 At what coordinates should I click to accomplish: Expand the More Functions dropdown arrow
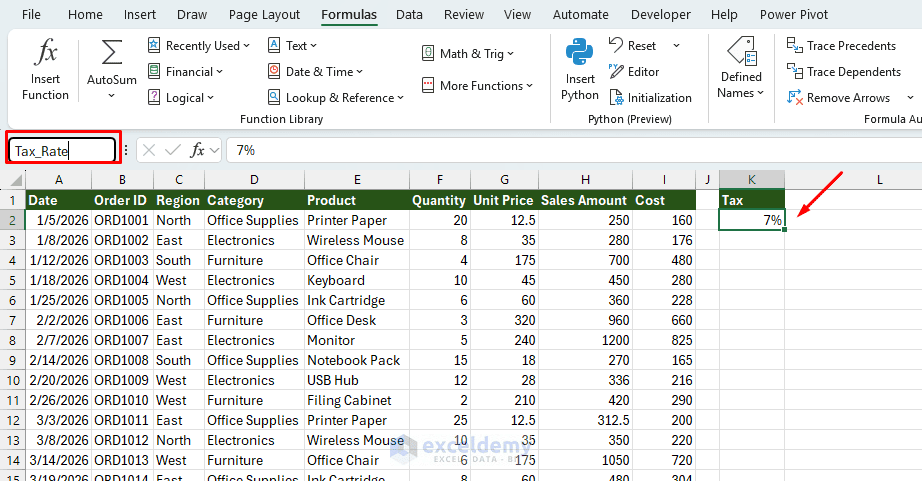coord(530,86)
